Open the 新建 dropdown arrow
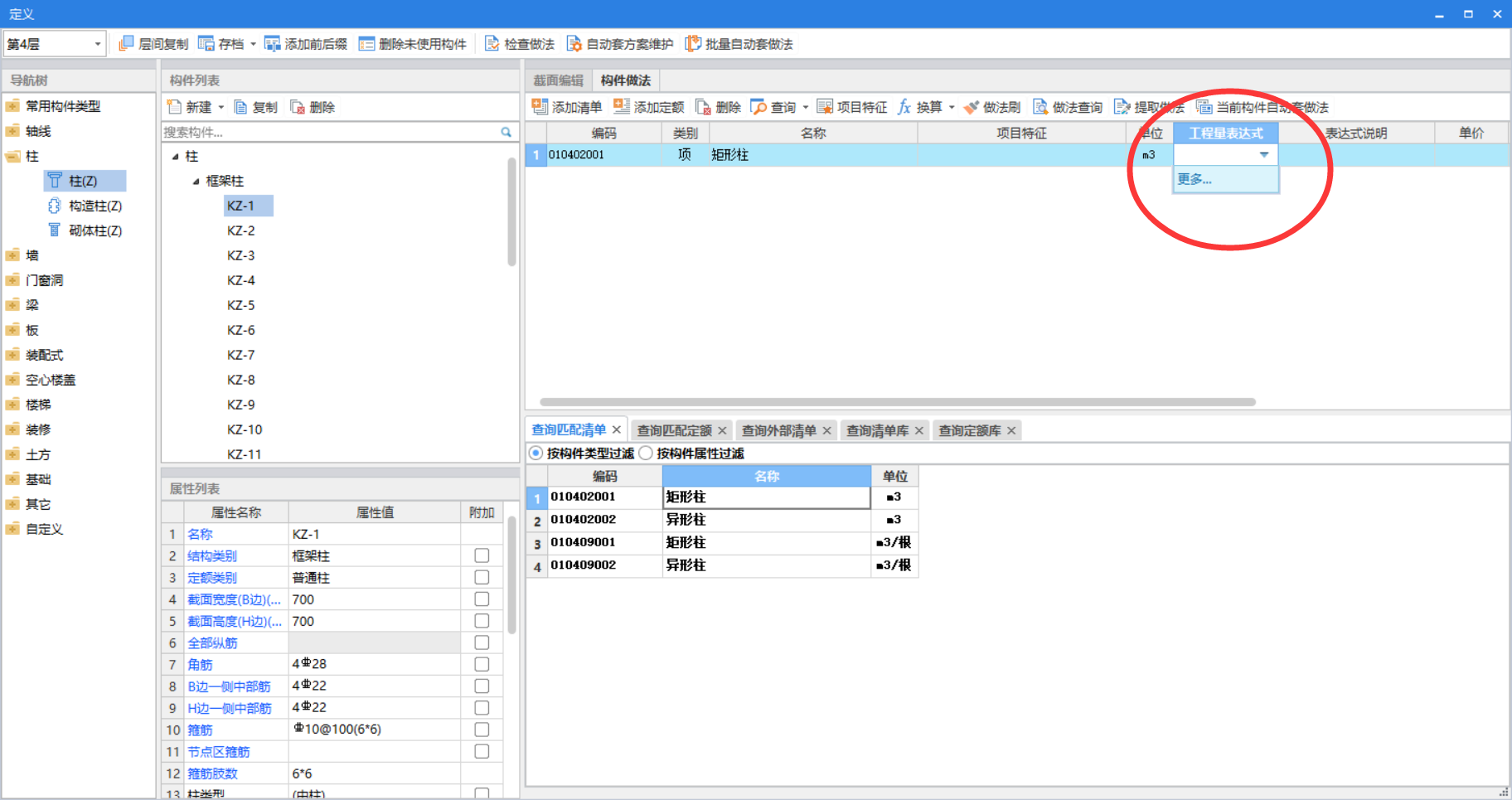This screenshot has height=800, width=1512. tap(221, 107)
